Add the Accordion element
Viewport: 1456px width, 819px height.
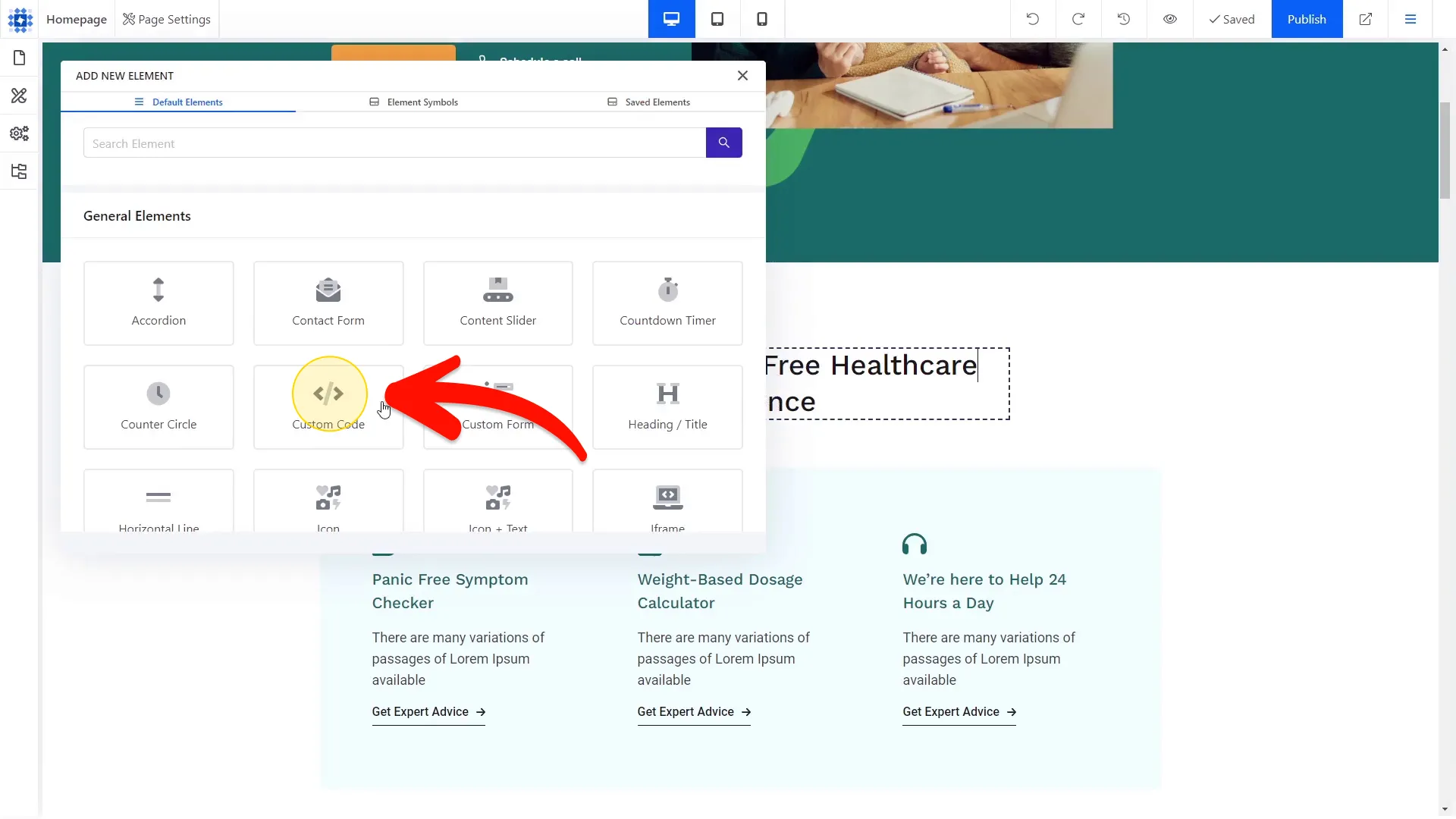(158, 303)
